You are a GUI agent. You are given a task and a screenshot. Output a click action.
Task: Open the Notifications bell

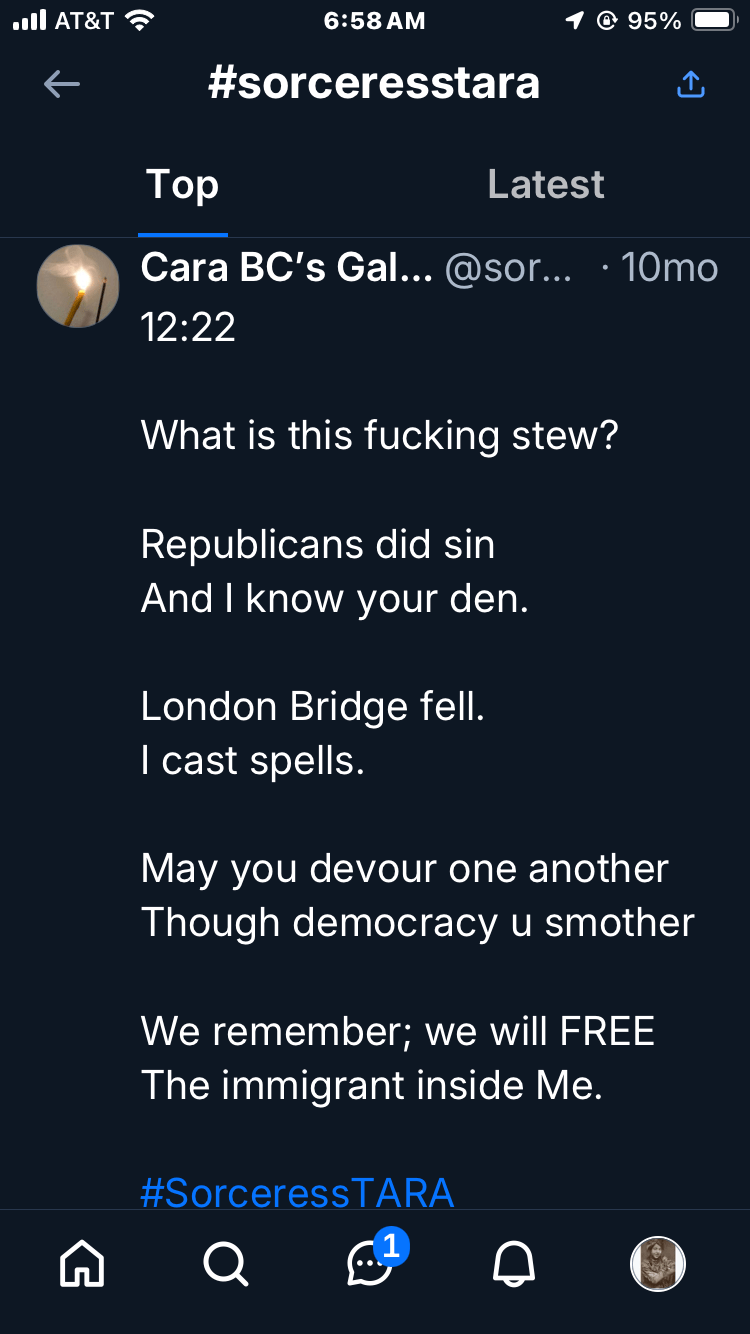pyautogui.click(x=514, y=1265)
